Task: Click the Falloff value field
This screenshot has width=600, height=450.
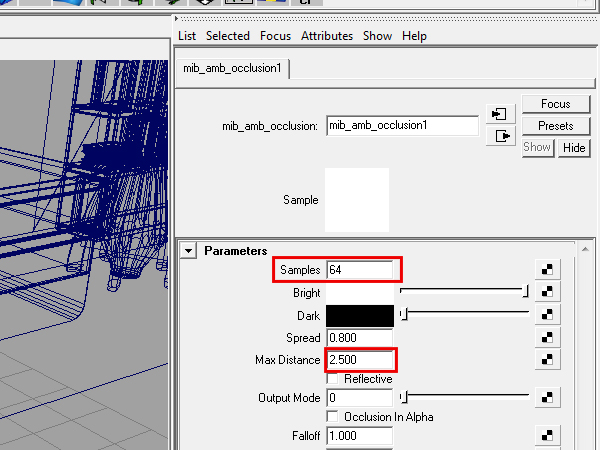Action: 360,436
